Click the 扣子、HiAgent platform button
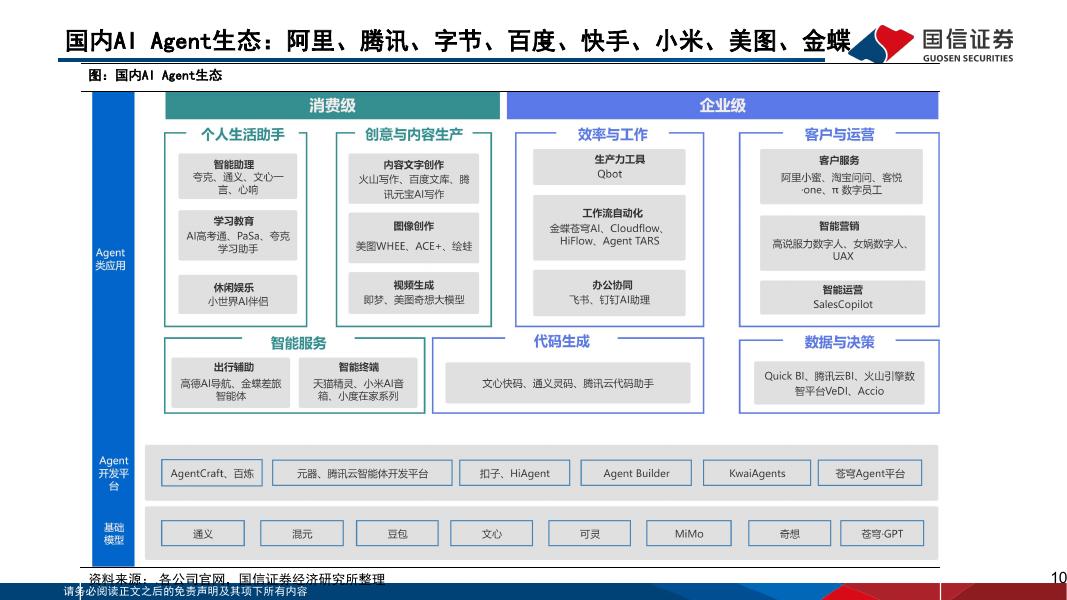 tap(514, 472)
